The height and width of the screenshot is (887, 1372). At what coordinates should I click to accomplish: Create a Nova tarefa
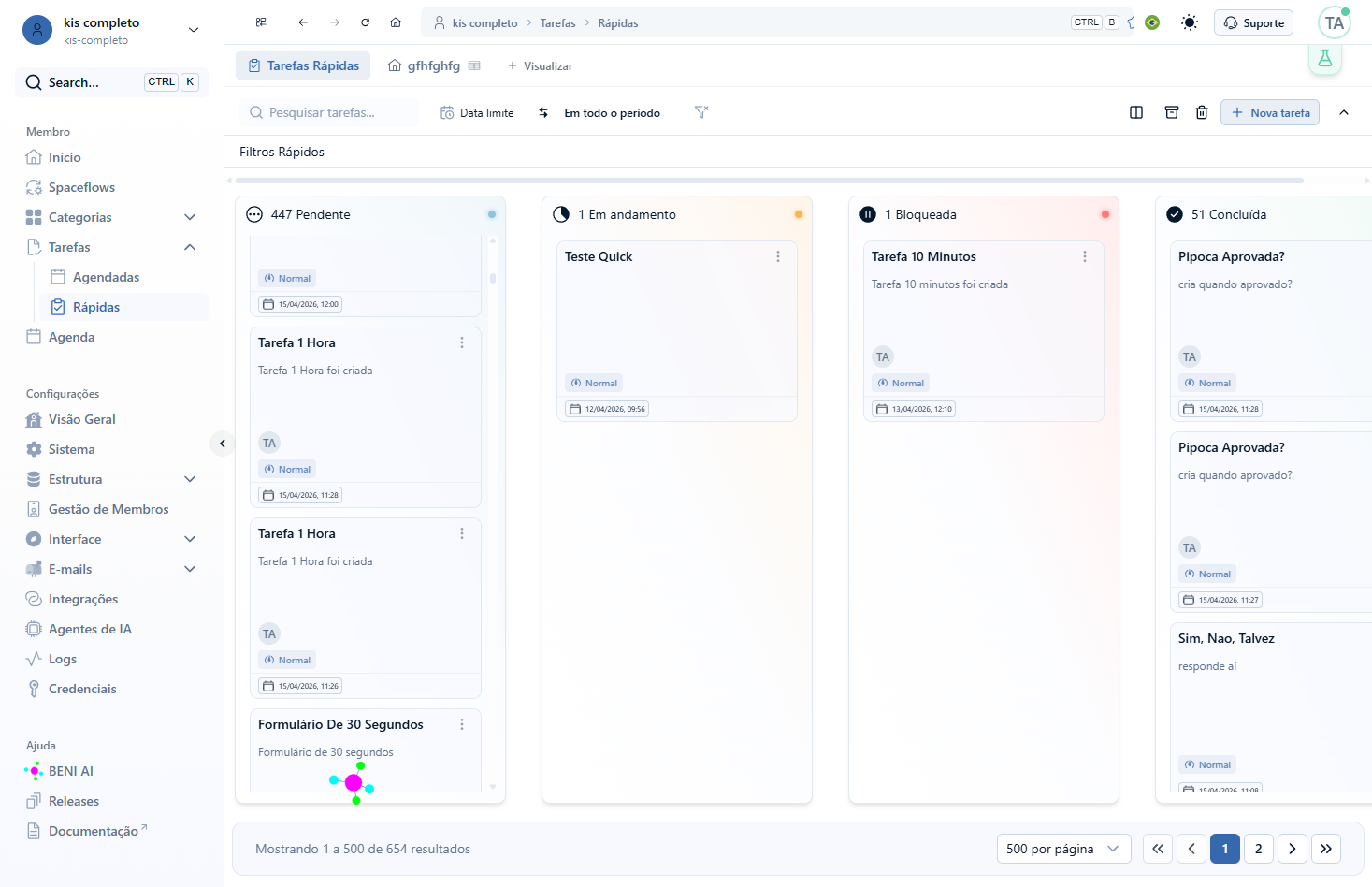click(1270, 112)
